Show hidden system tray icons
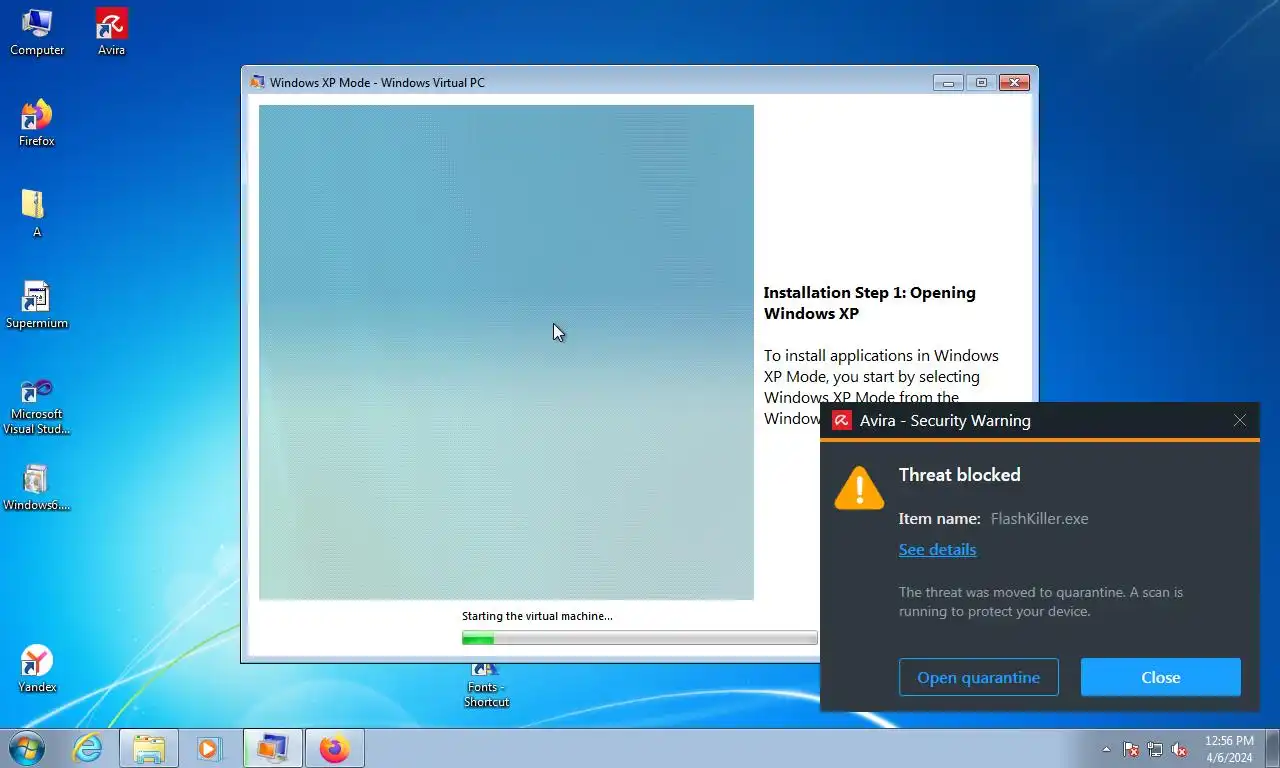This screenshot has width=1280, height=768. click(1106, 749)
